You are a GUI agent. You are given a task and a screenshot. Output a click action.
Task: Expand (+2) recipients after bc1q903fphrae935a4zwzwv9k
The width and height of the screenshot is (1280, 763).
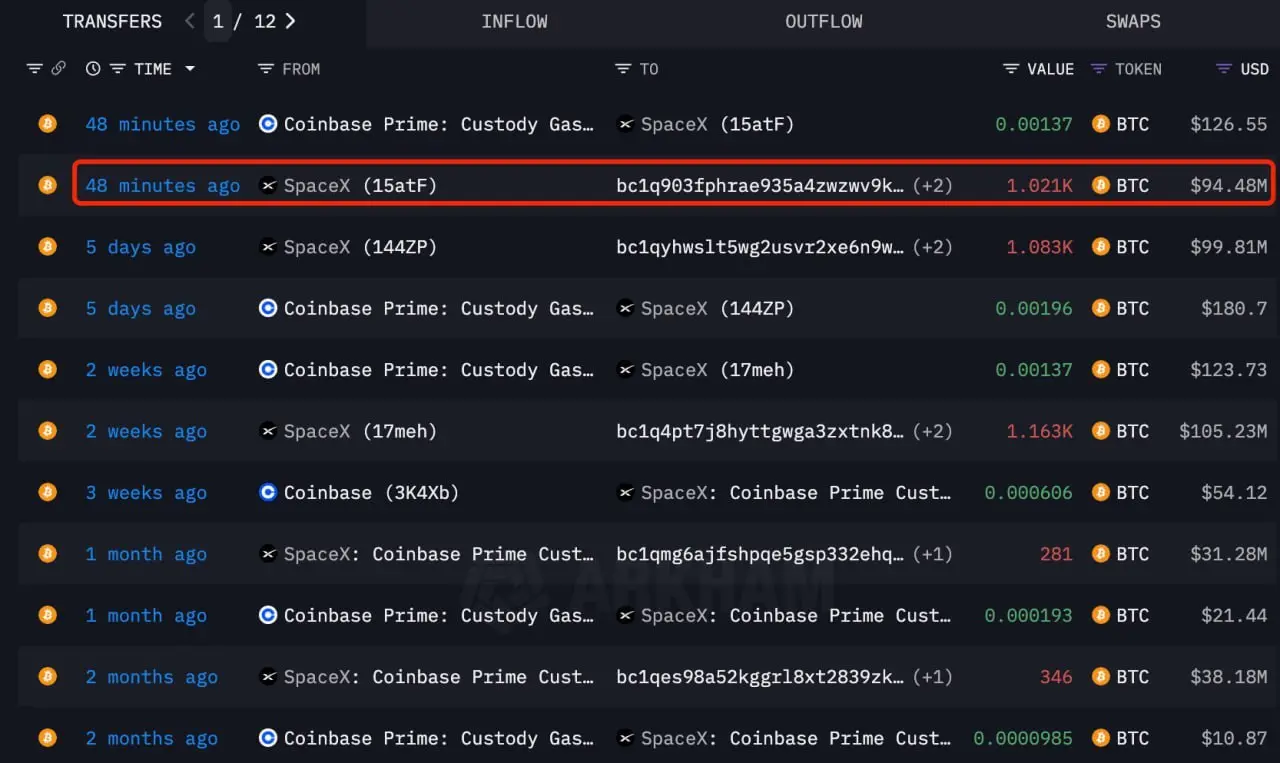click(x=932, y=186)
